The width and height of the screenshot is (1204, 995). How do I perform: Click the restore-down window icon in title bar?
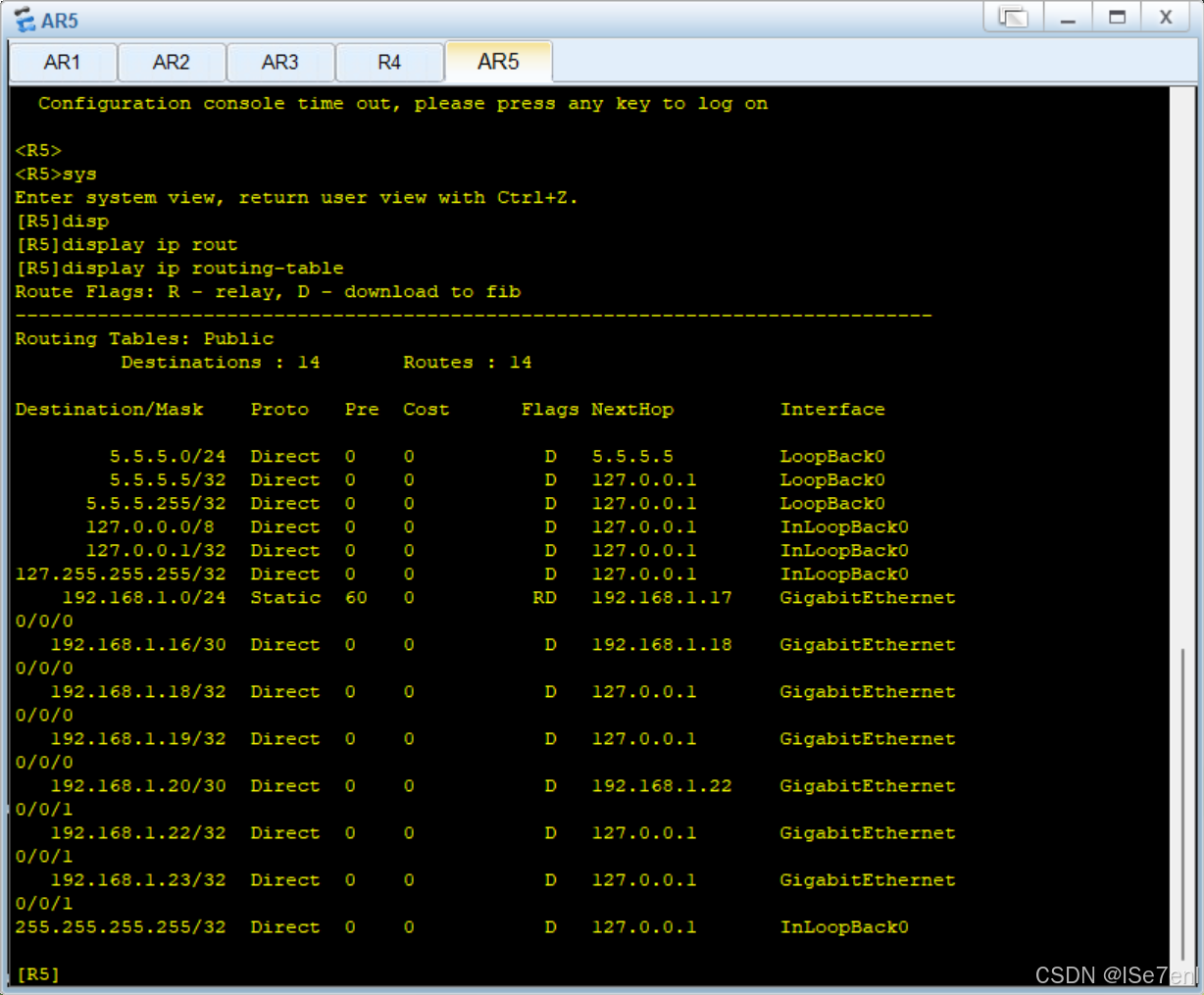click(1013, 17)
